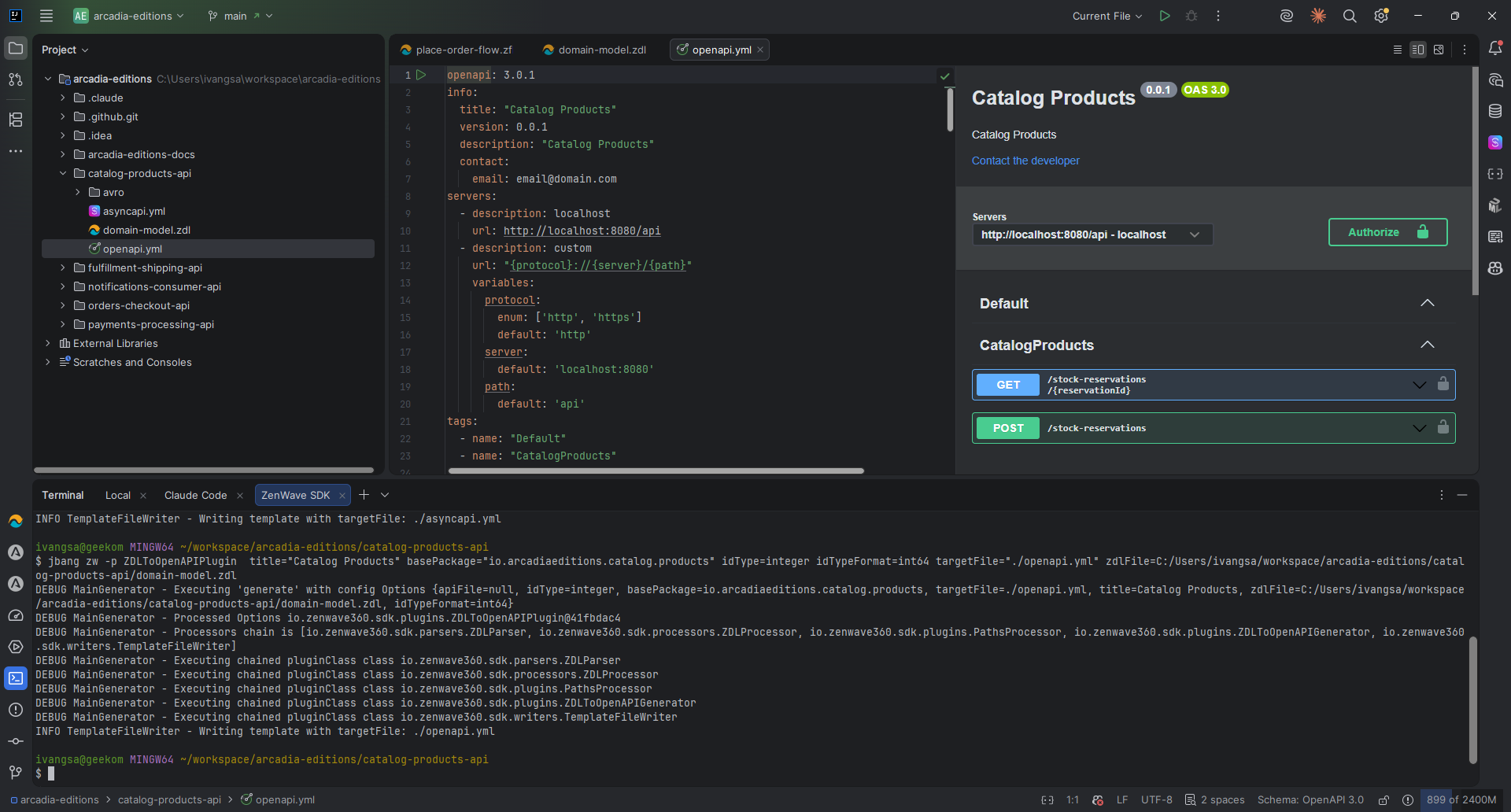Screen dimensions: 1511x812
Task: Click the memory indicator 899 of 2400M
Action: click(x=1461, y=800)
